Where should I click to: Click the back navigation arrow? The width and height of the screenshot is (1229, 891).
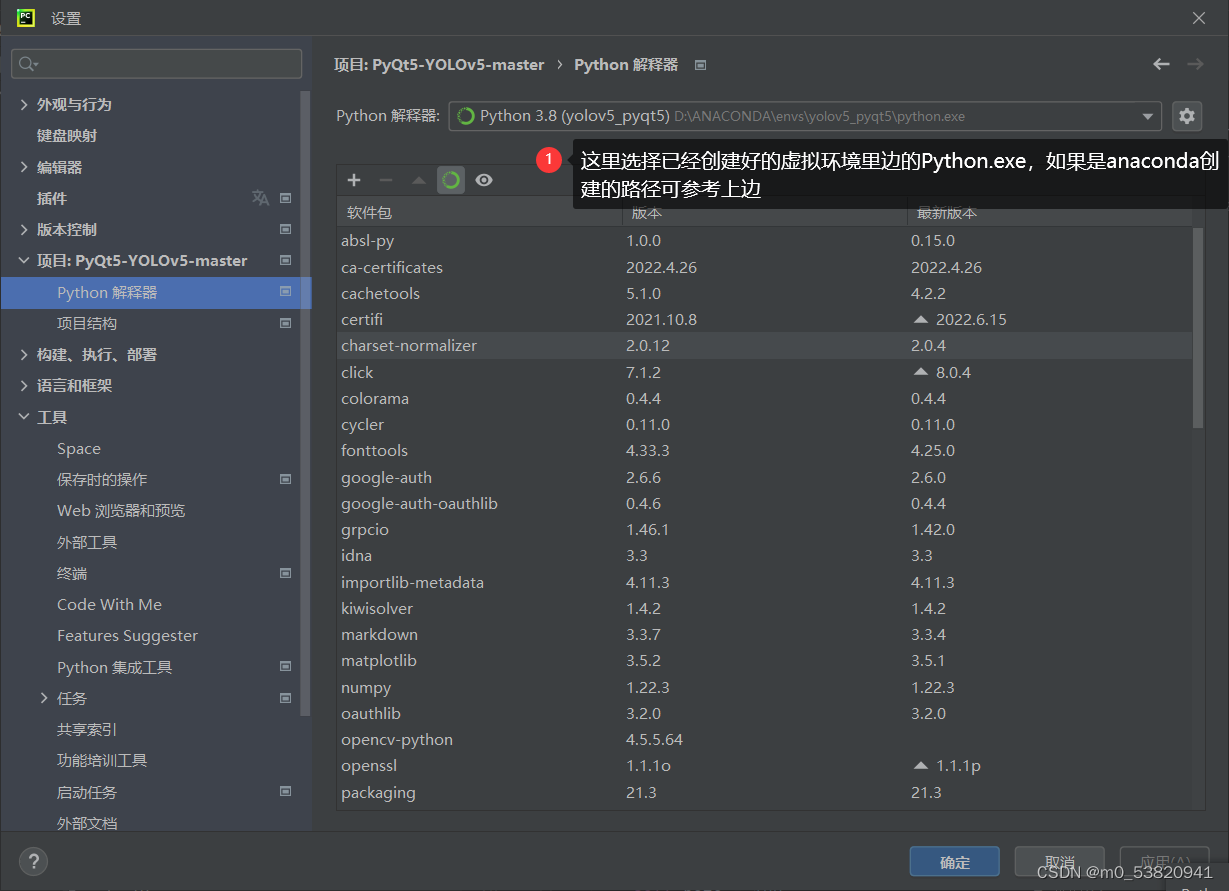click(x=1161, y=64)
